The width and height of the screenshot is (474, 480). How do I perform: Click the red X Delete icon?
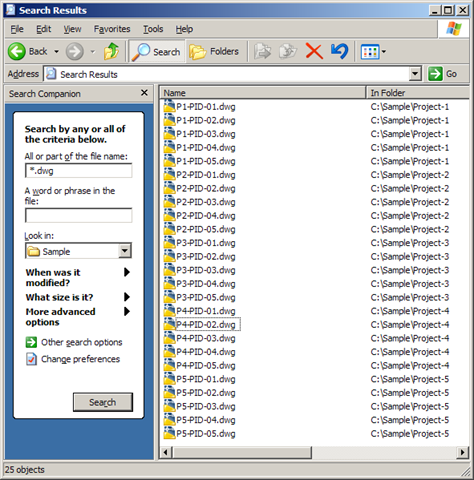click(x=314, y=52)
